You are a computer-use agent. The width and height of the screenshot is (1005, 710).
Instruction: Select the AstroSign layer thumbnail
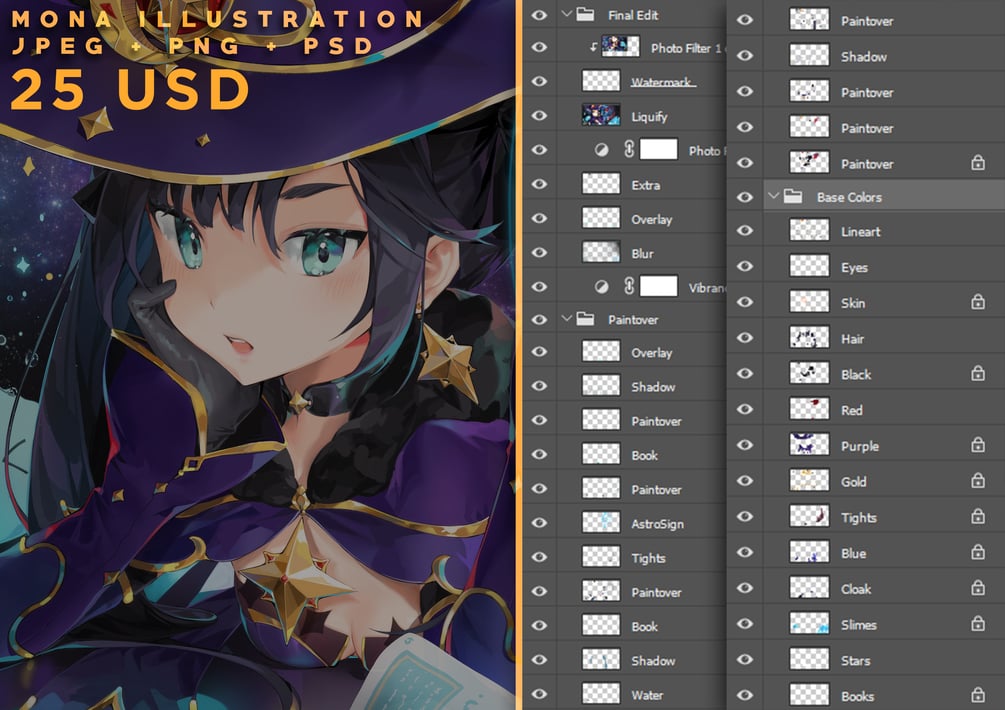coord(601,523)
